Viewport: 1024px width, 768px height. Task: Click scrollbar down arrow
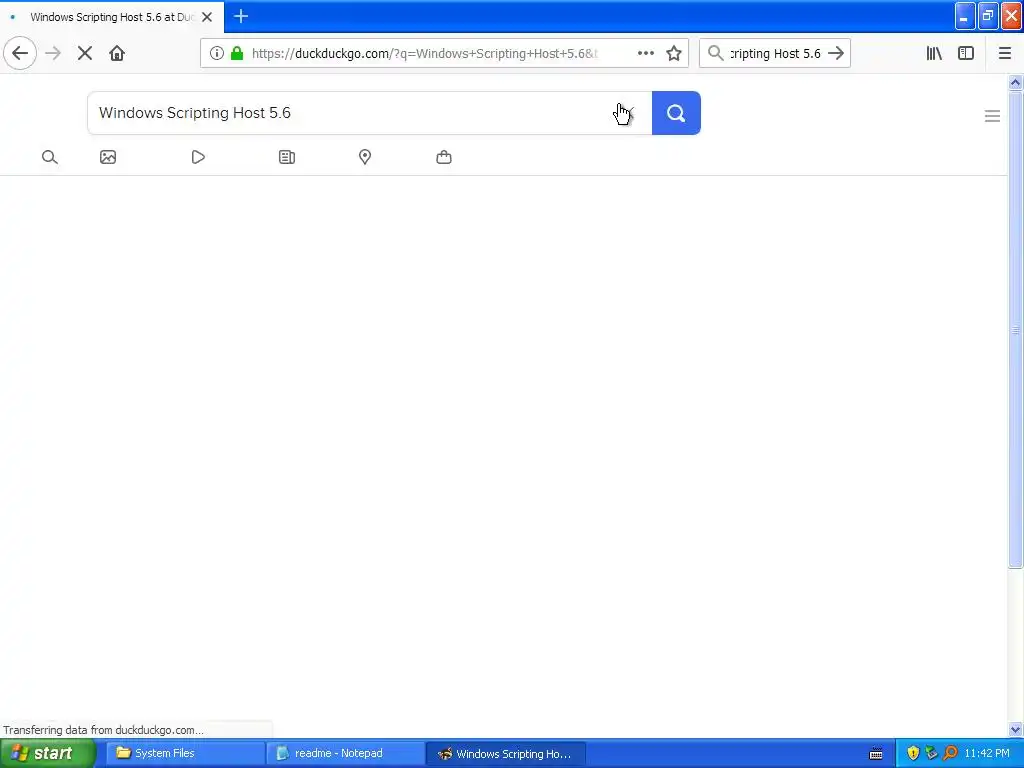coord(1015,729)
